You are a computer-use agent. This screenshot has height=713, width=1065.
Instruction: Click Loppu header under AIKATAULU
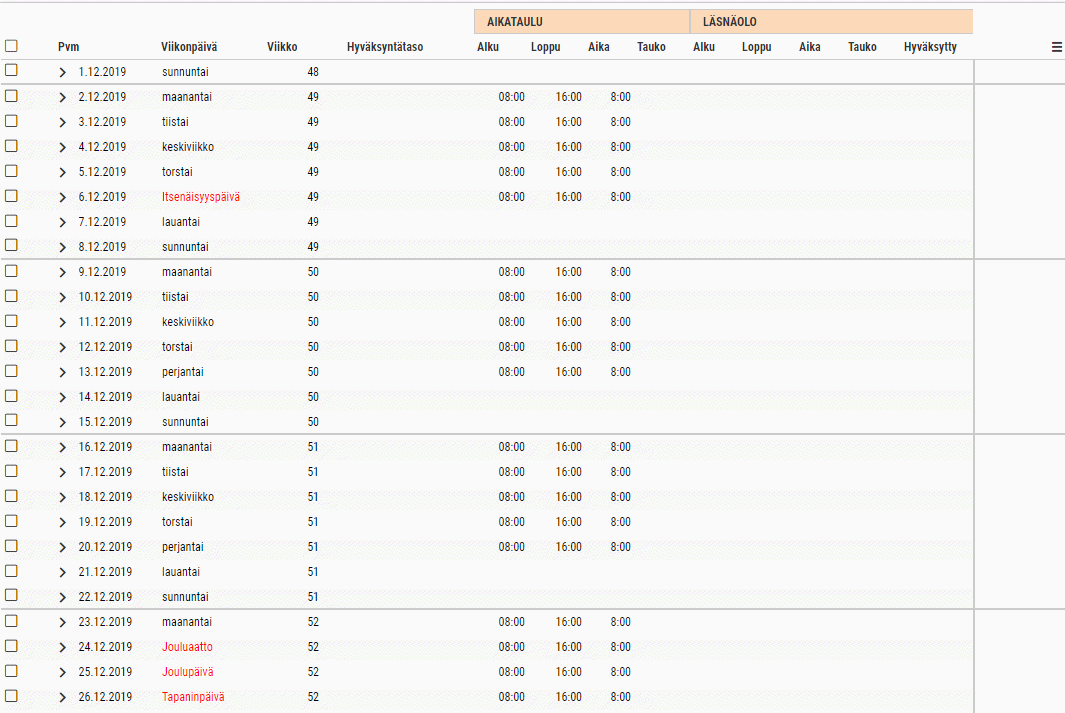545,47
